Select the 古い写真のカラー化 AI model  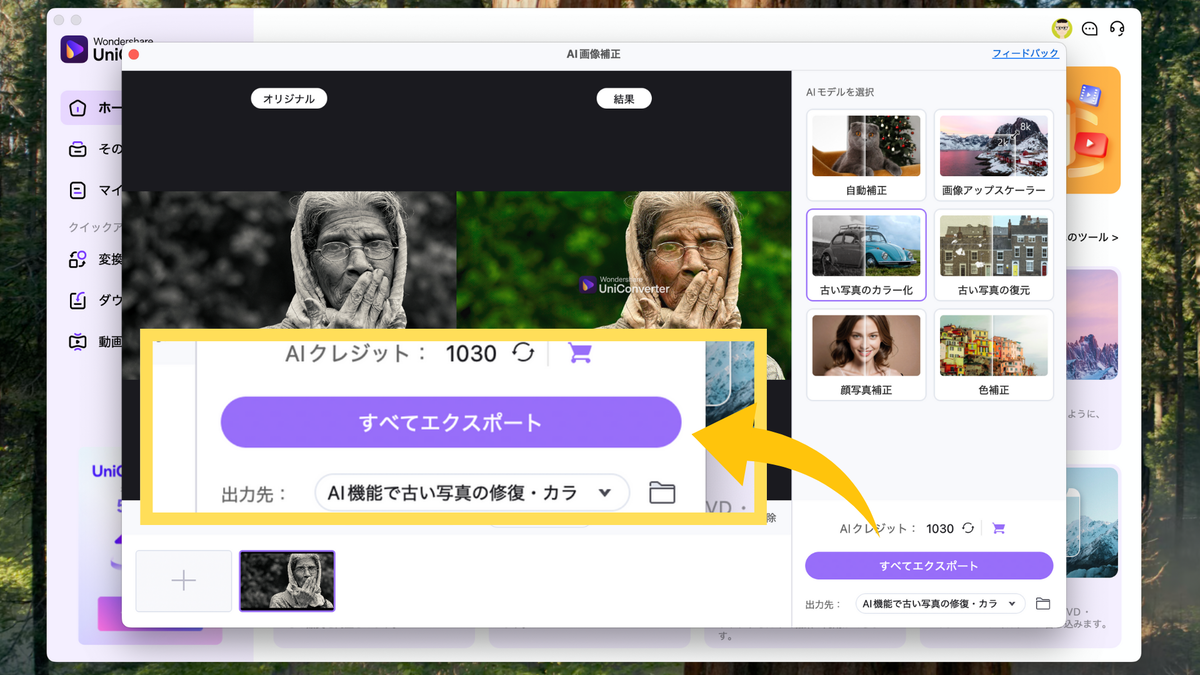[x=866, y=255]
